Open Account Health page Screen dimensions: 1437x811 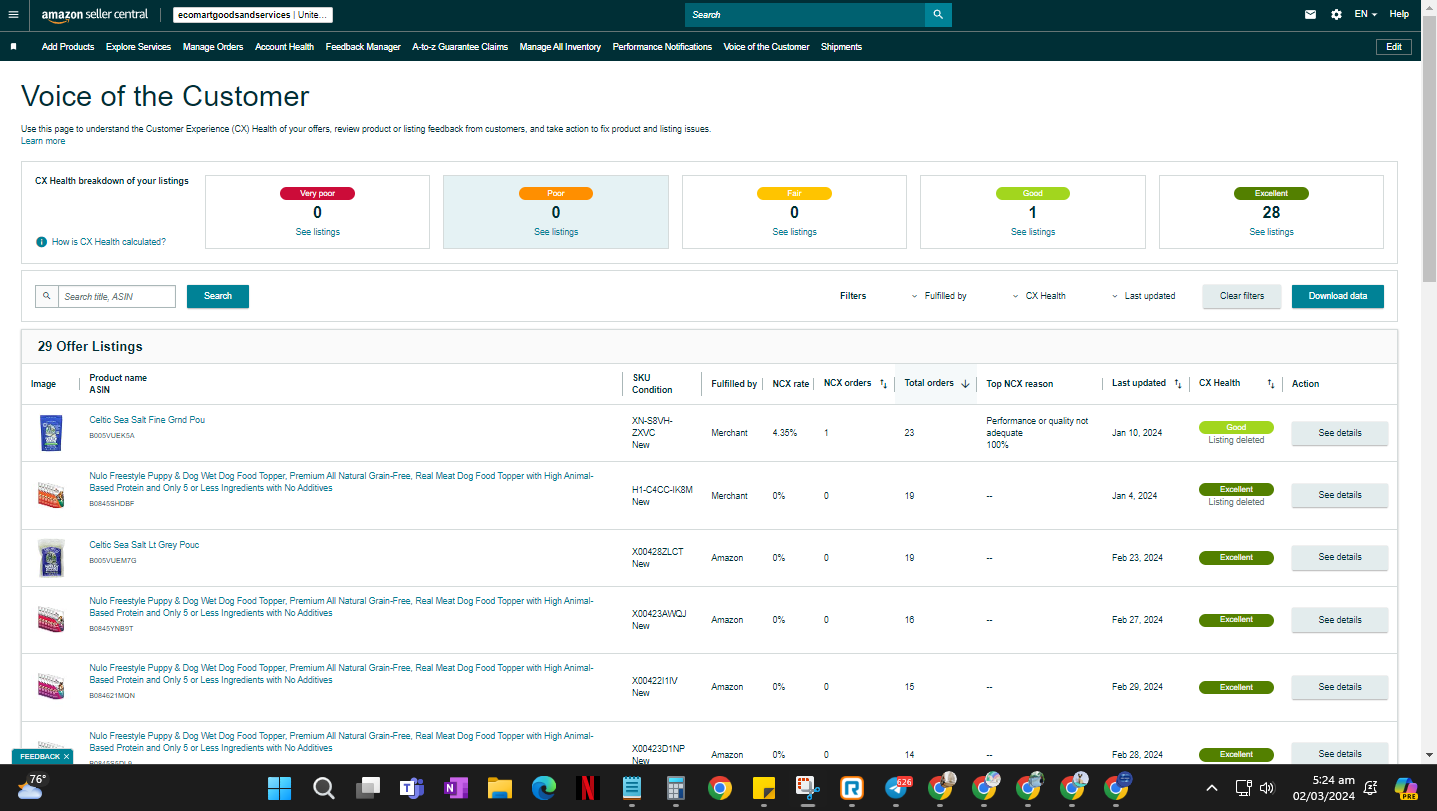tap(284, 47)
